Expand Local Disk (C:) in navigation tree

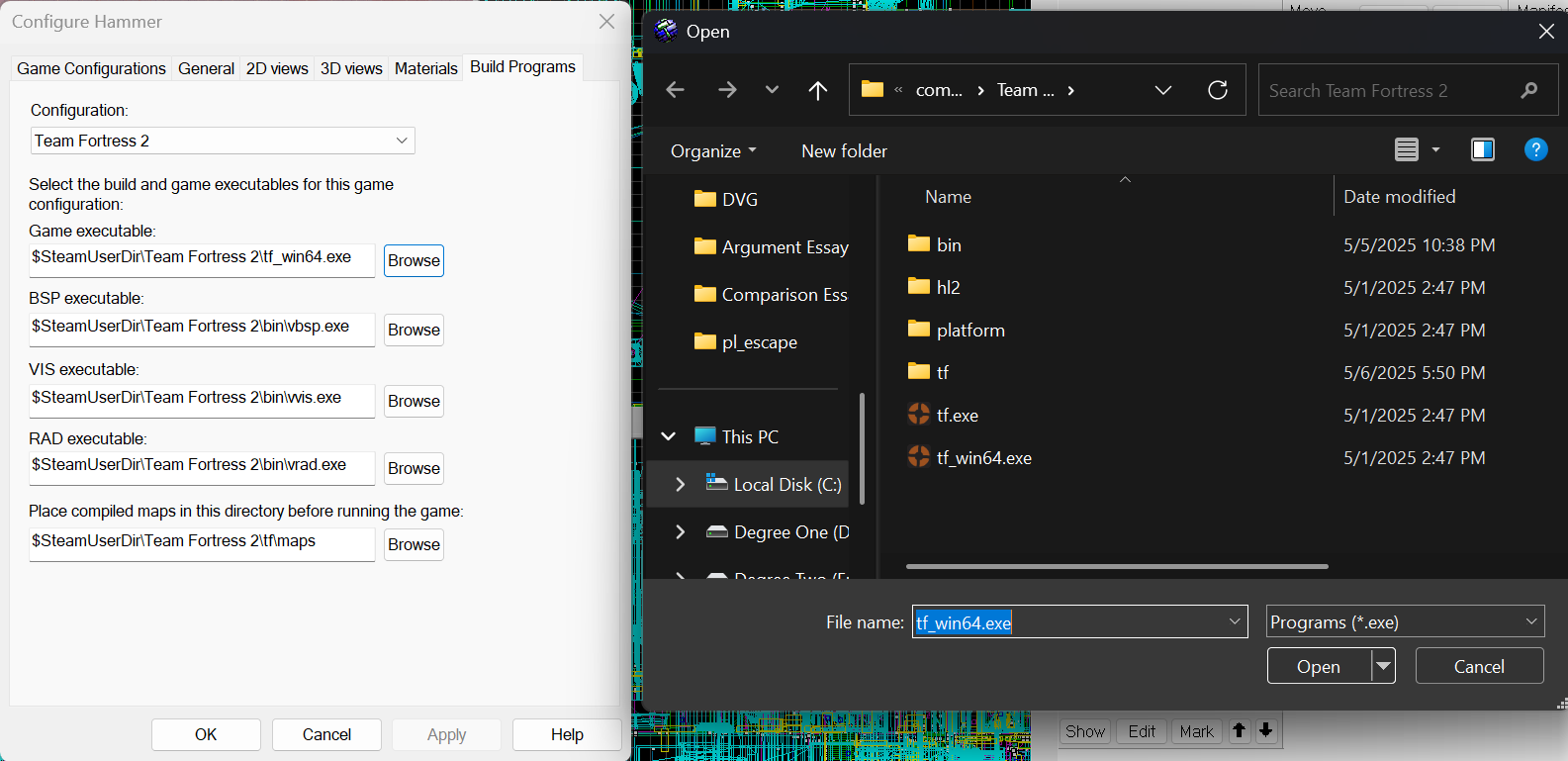coord(680,484)
